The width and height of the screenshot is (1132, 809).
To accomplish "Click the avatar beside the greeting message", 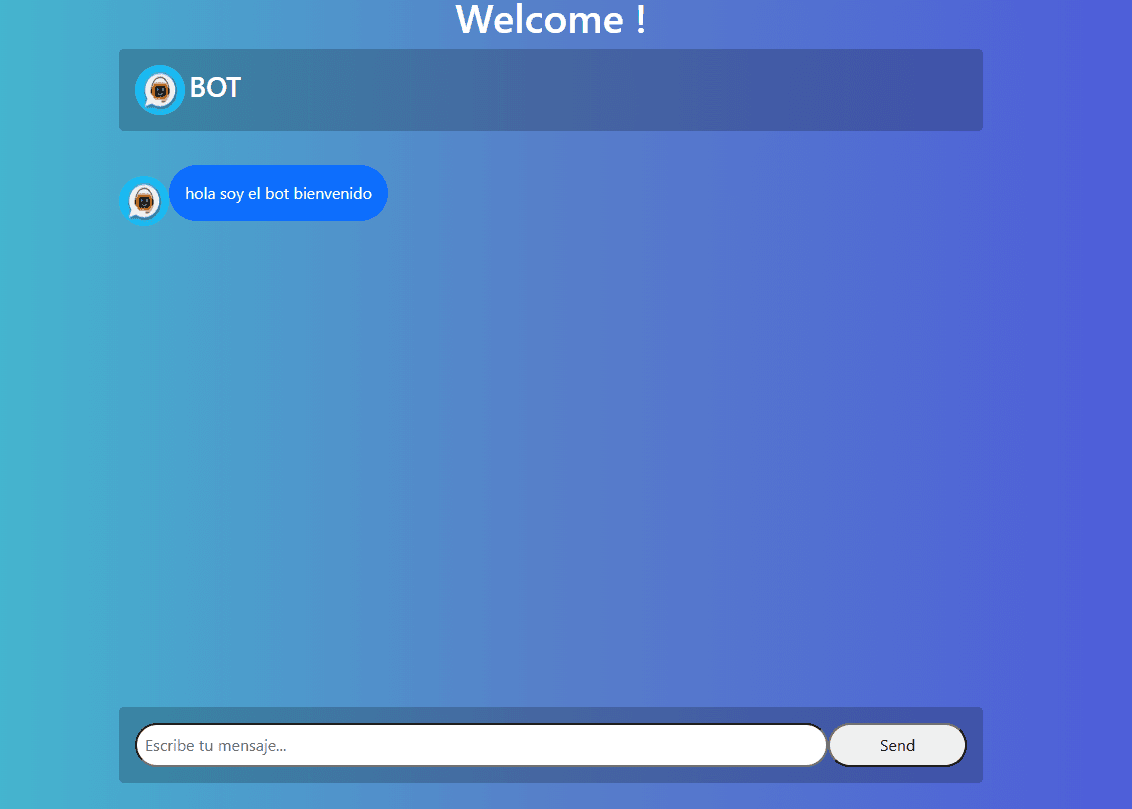I will click(x=144, y=201).
